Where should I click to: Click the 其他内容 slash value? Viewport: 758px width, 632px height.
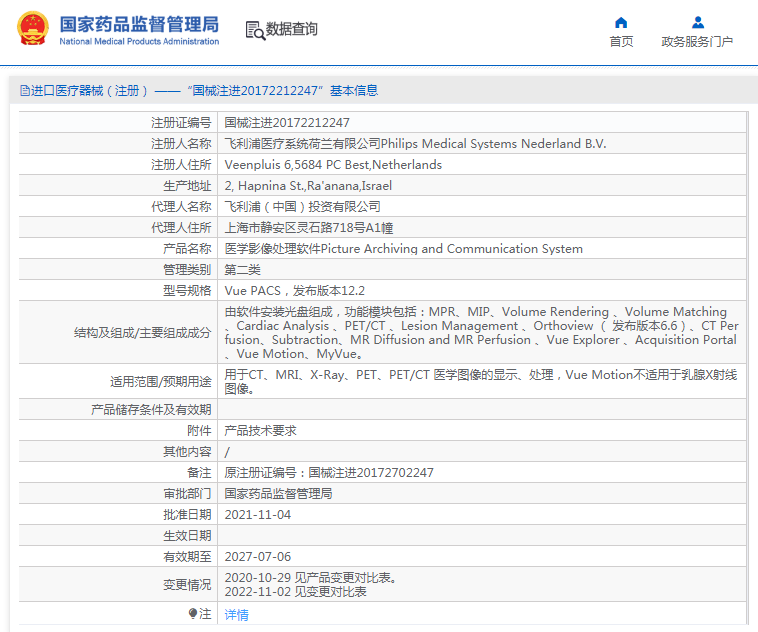(227, 452)
